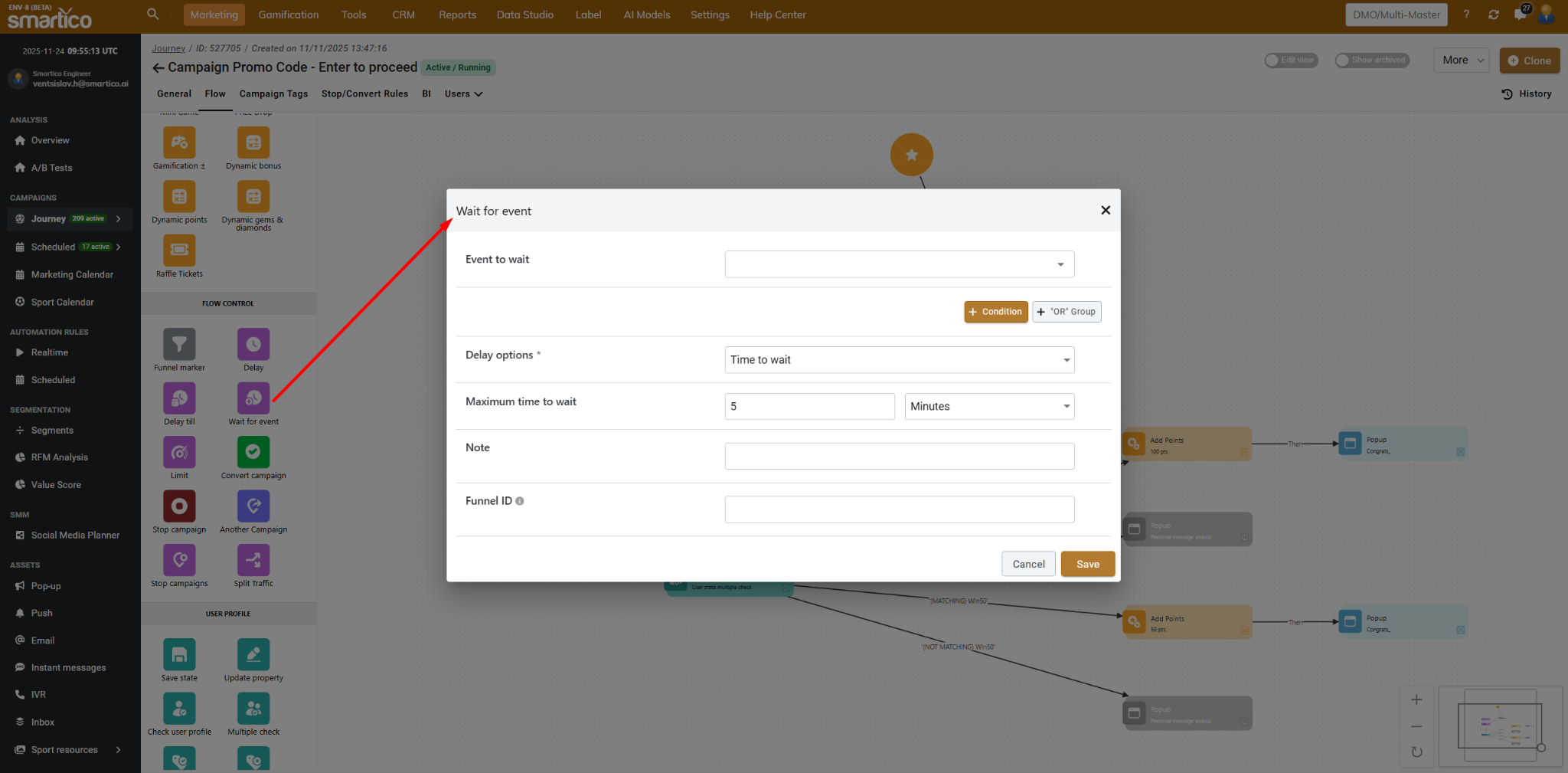1568x773 pixels.
Task: Click the Save button in dialog
Action: [x=1087, y=565]
